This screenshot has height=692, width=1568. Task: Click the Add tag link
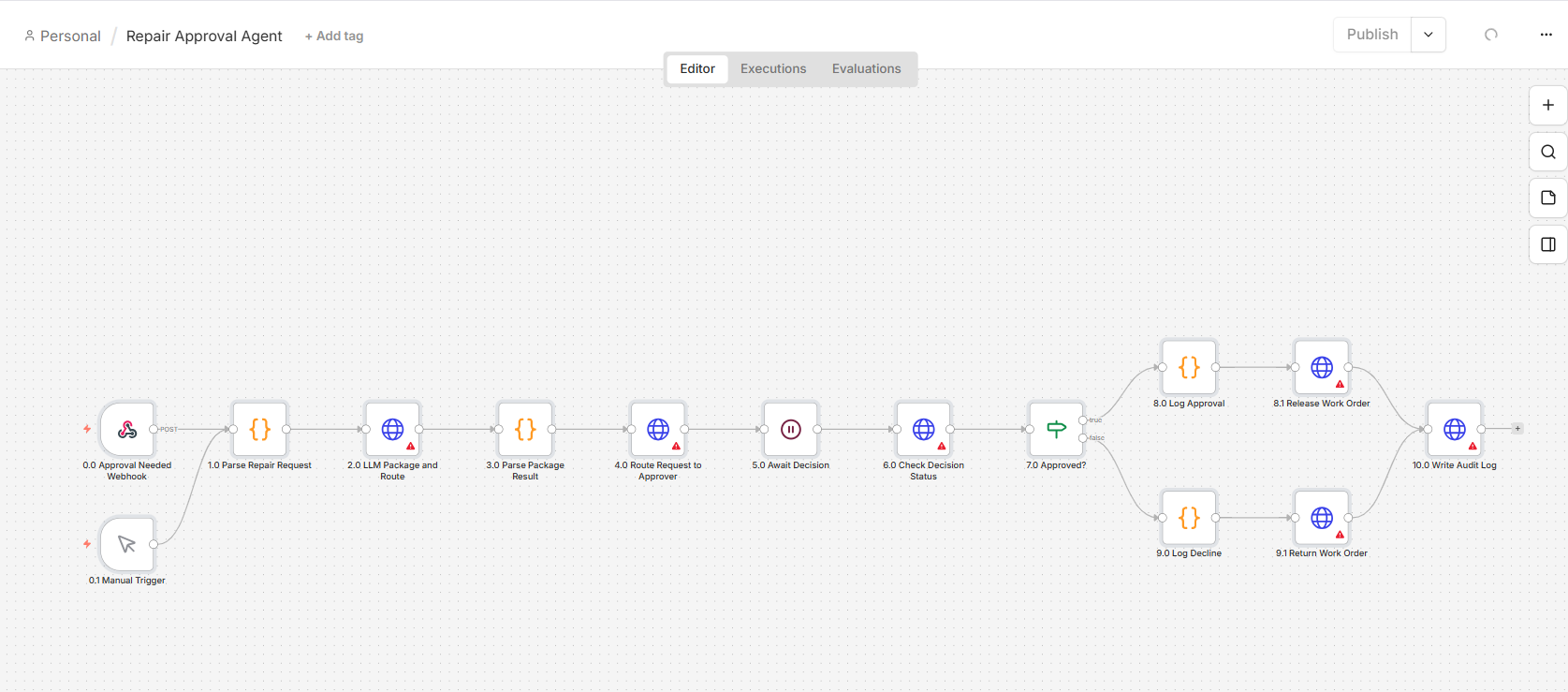click(x=334, y=36)
